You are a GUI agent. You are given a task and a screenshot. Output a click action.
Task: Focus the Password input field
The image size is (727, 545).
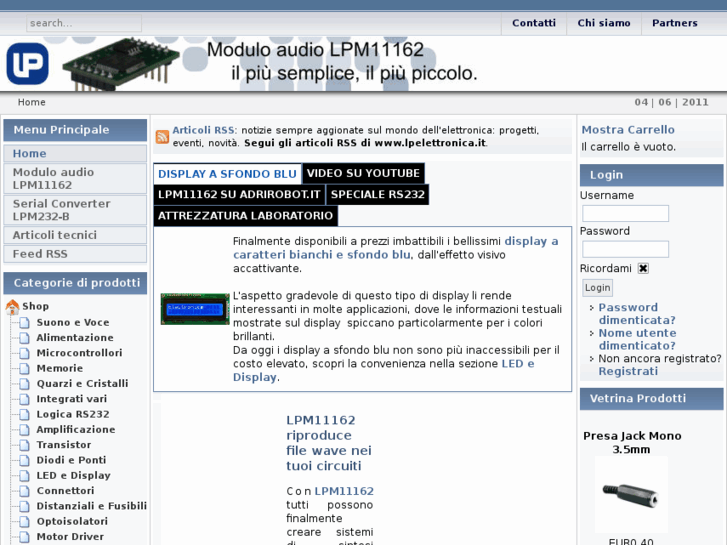tap(625, 249)
